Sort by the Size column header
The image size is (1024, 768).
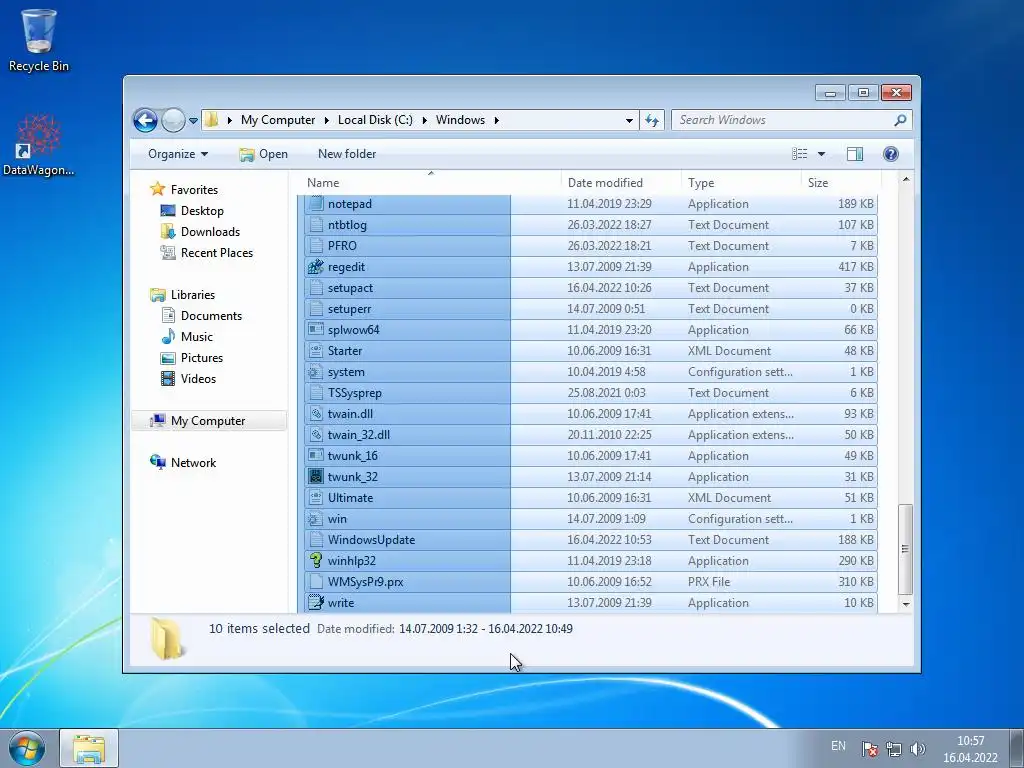point(841,183)
